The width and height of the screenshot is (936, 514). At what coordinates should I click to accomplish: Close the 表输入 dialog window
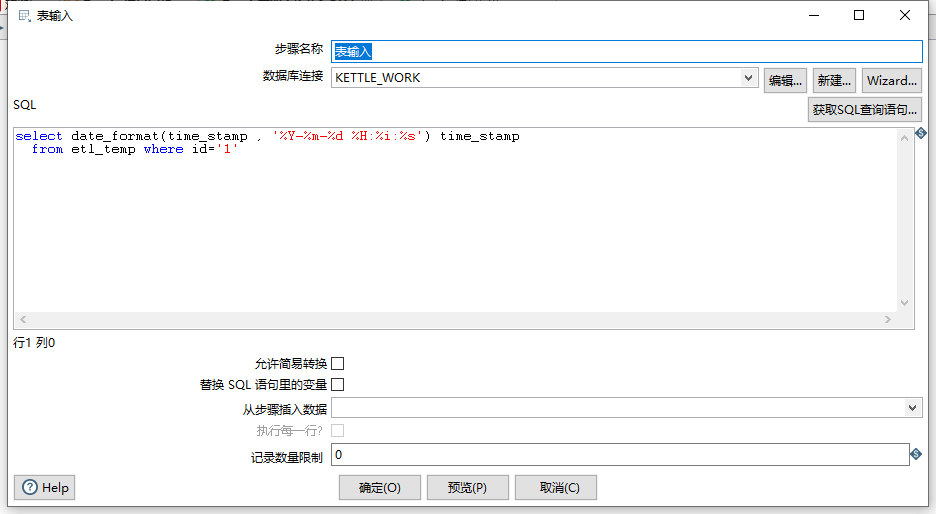coord(905,15)
